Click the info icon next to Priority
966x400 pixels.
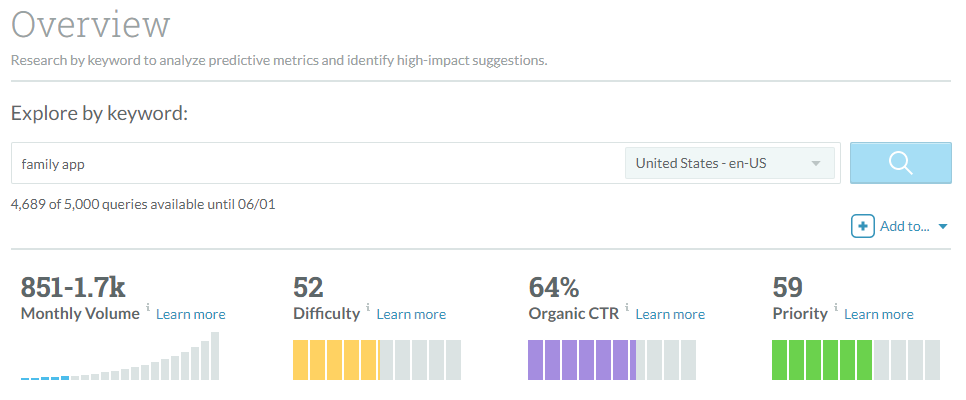coord(836,308)
